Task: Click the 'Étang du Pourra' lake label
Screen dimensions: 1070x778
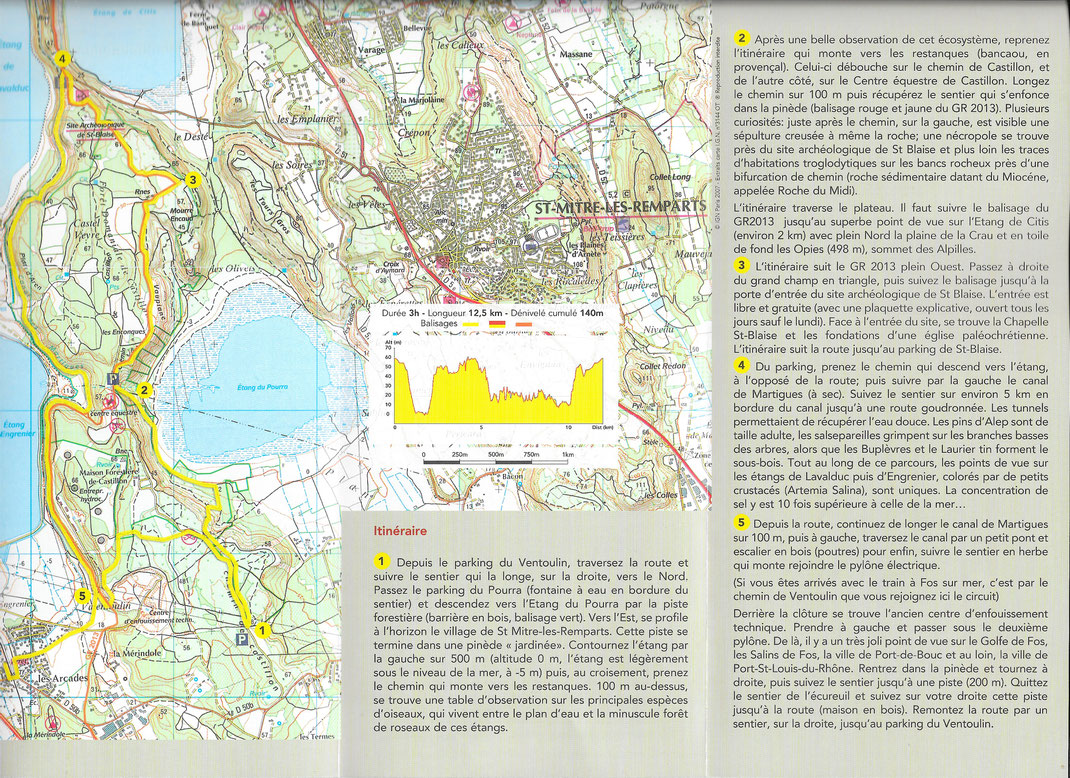Action: click(x=263, y=388)
